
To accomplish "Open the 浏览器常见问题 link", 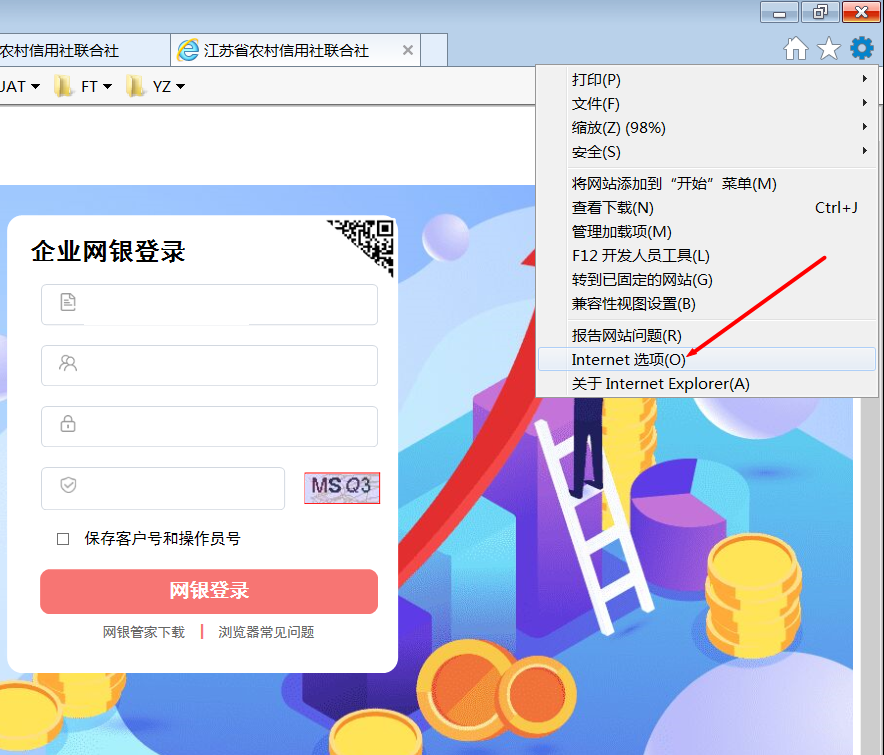I will tap(266, 632).
